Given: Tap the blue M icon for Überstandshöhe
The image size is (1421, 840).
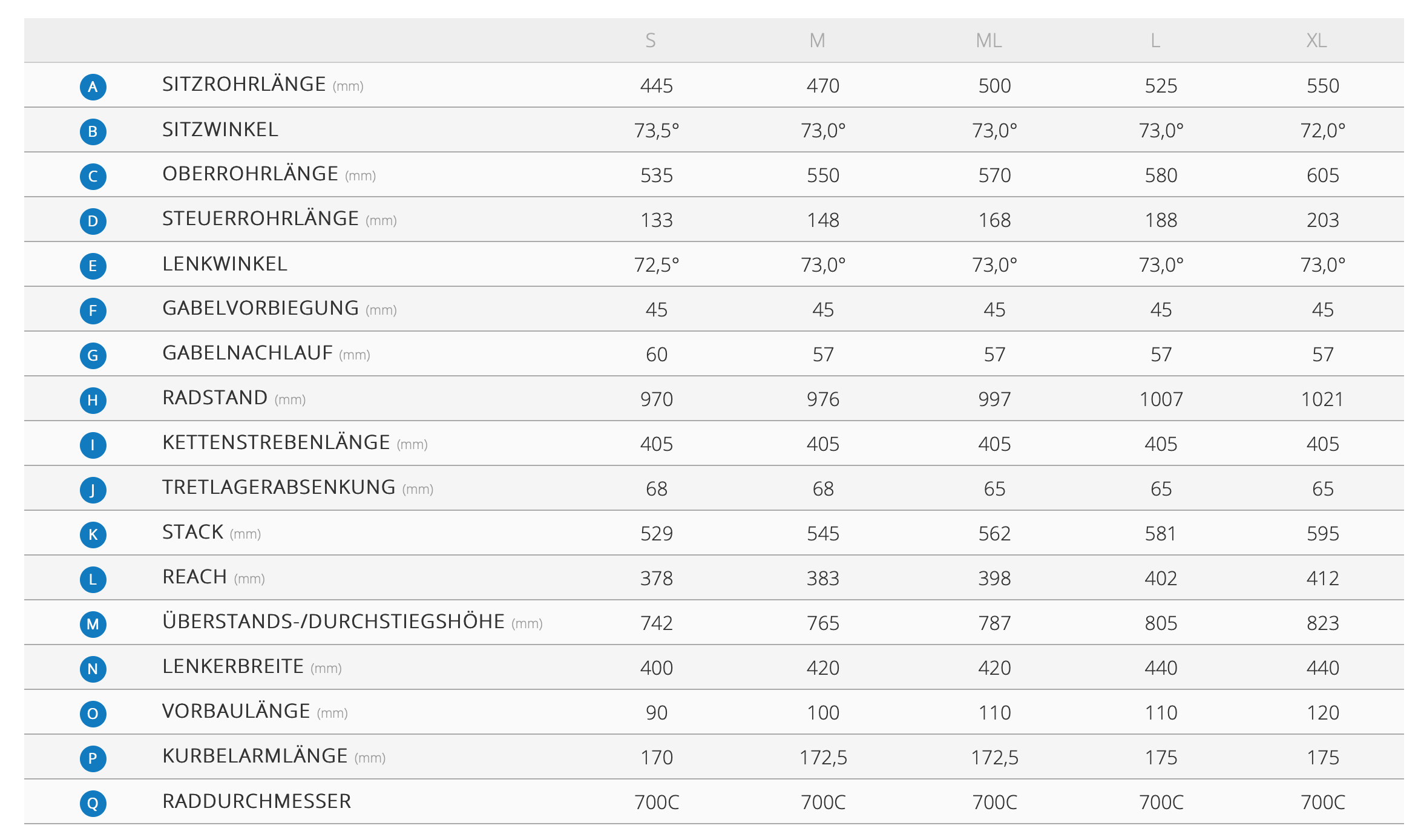Looking at the screenshot, I should point(93,624).
